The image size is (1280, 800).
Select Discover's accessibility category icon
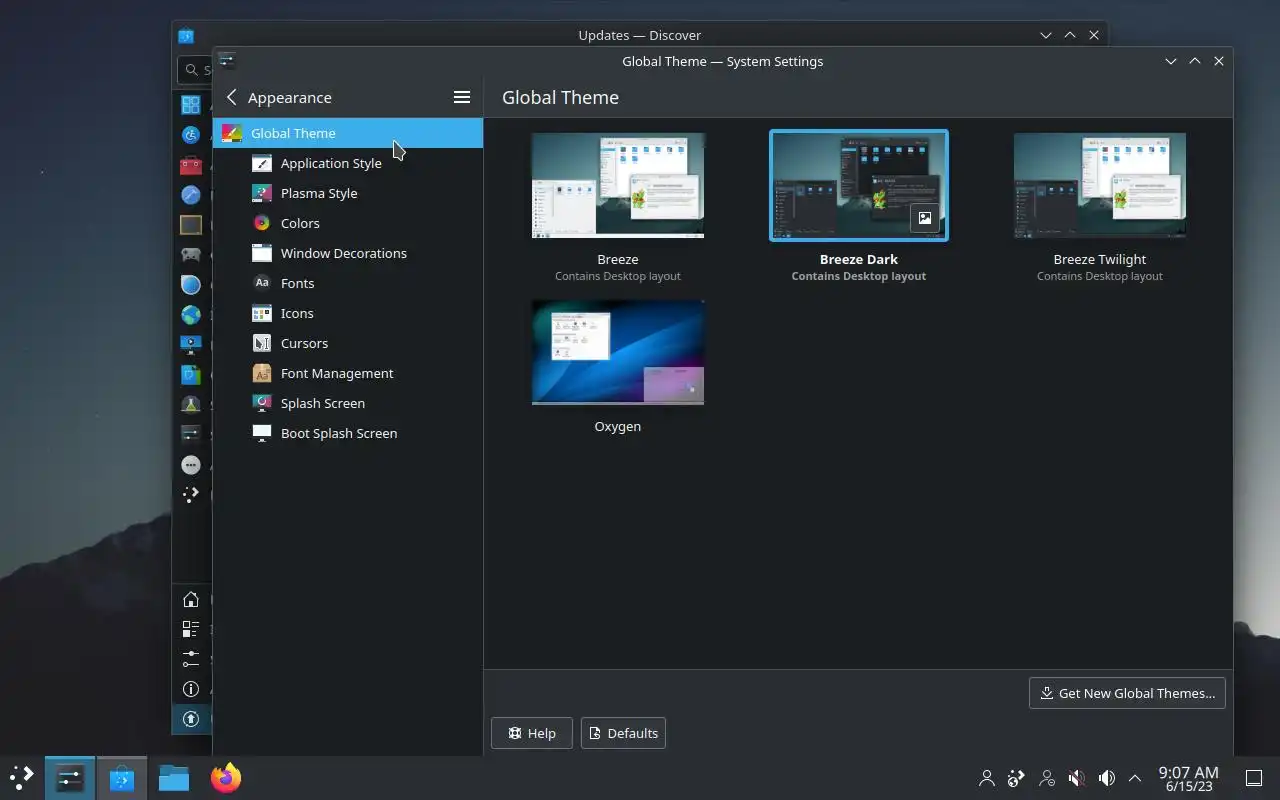click(x=191, y=134)
